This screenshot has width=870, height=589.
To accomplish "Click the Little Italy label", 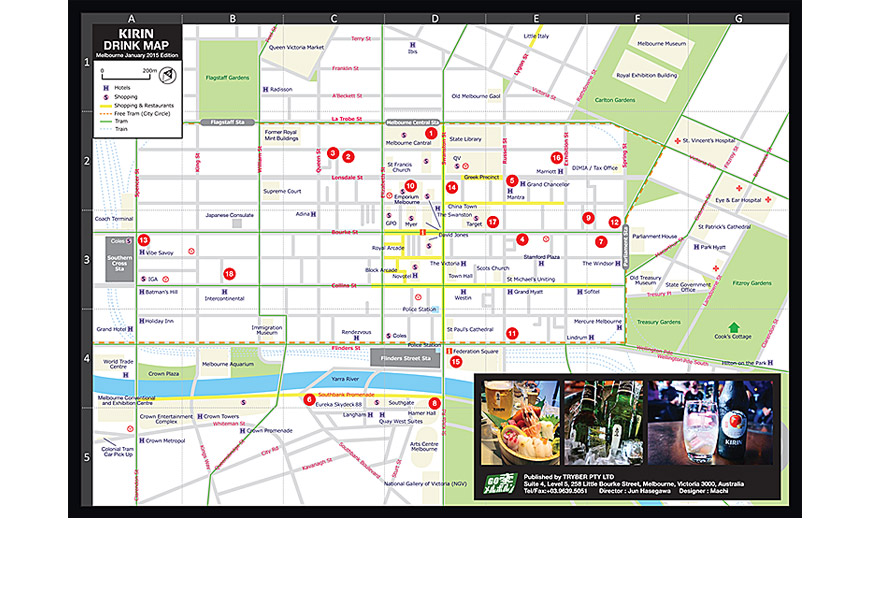I will (536, 36).
